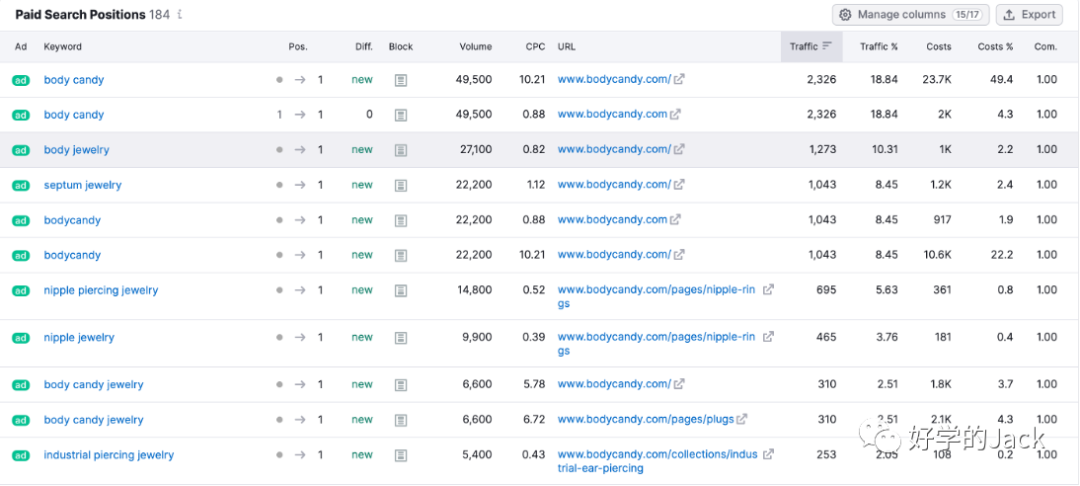Sort by the Costs % column header

(x=995, y=47)
